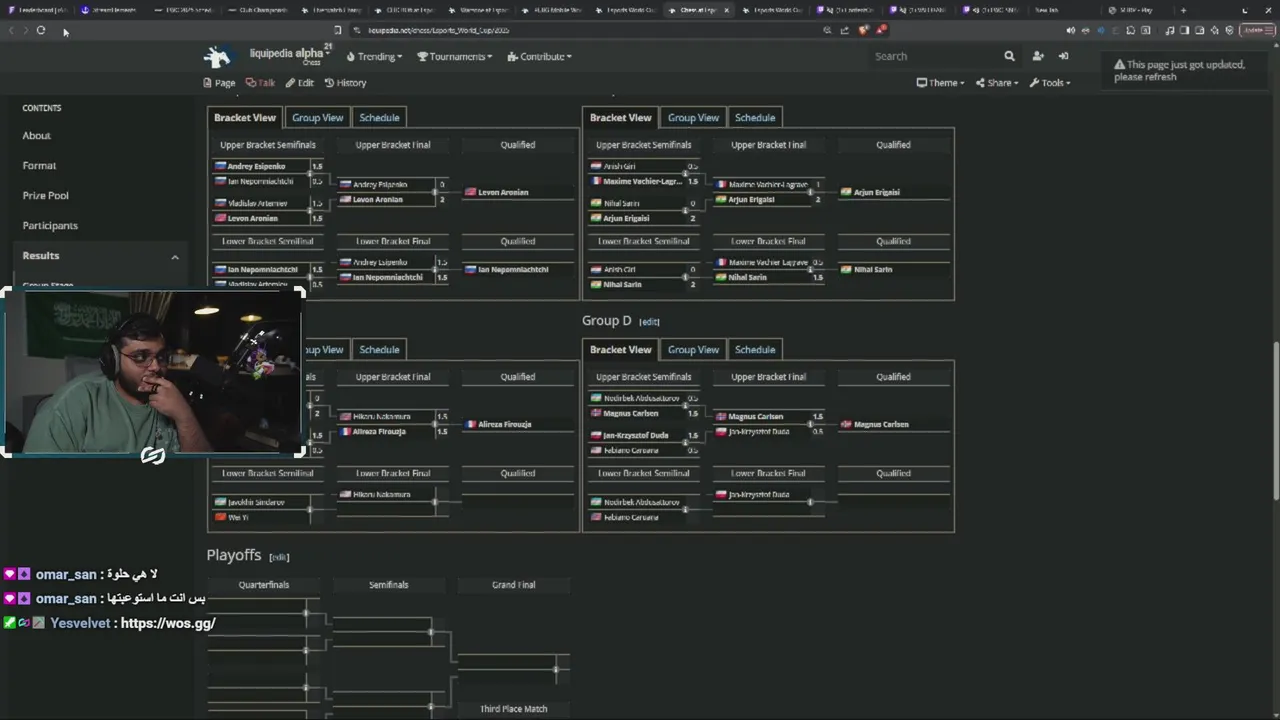This screenshot has width=1280, height=720.
Task: Click the edit link beside Playoffs
Action: tap(279, 557)
